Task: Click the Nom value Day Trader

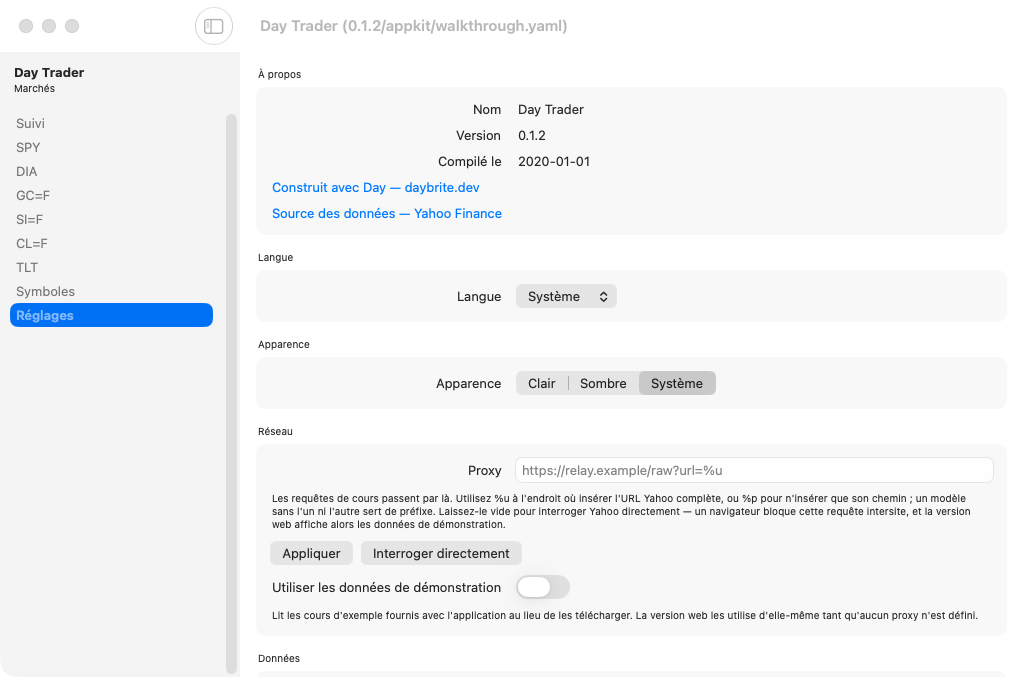Action: (551, 110)
